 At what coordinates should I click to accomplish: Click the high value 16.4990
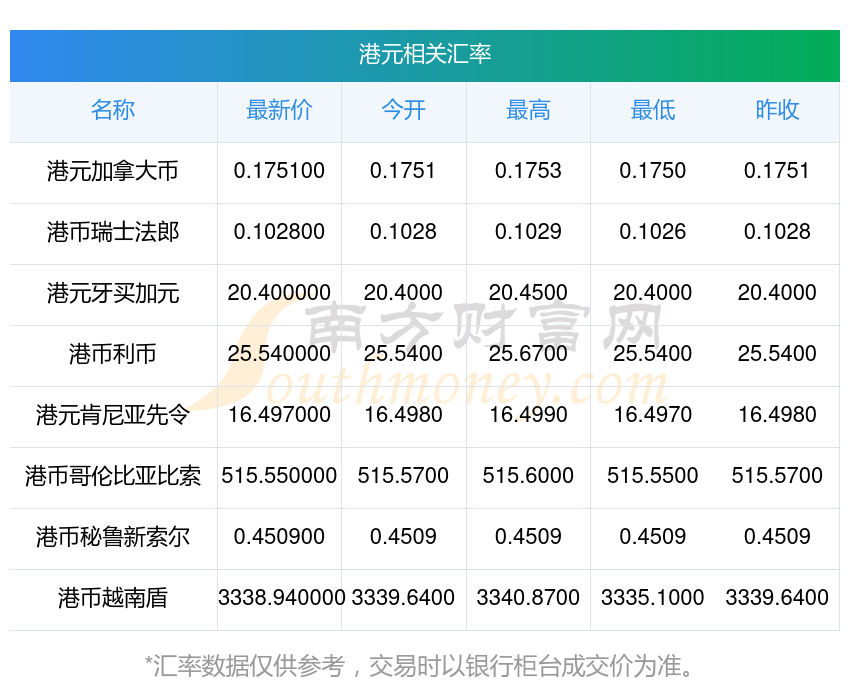coord(528,415)
